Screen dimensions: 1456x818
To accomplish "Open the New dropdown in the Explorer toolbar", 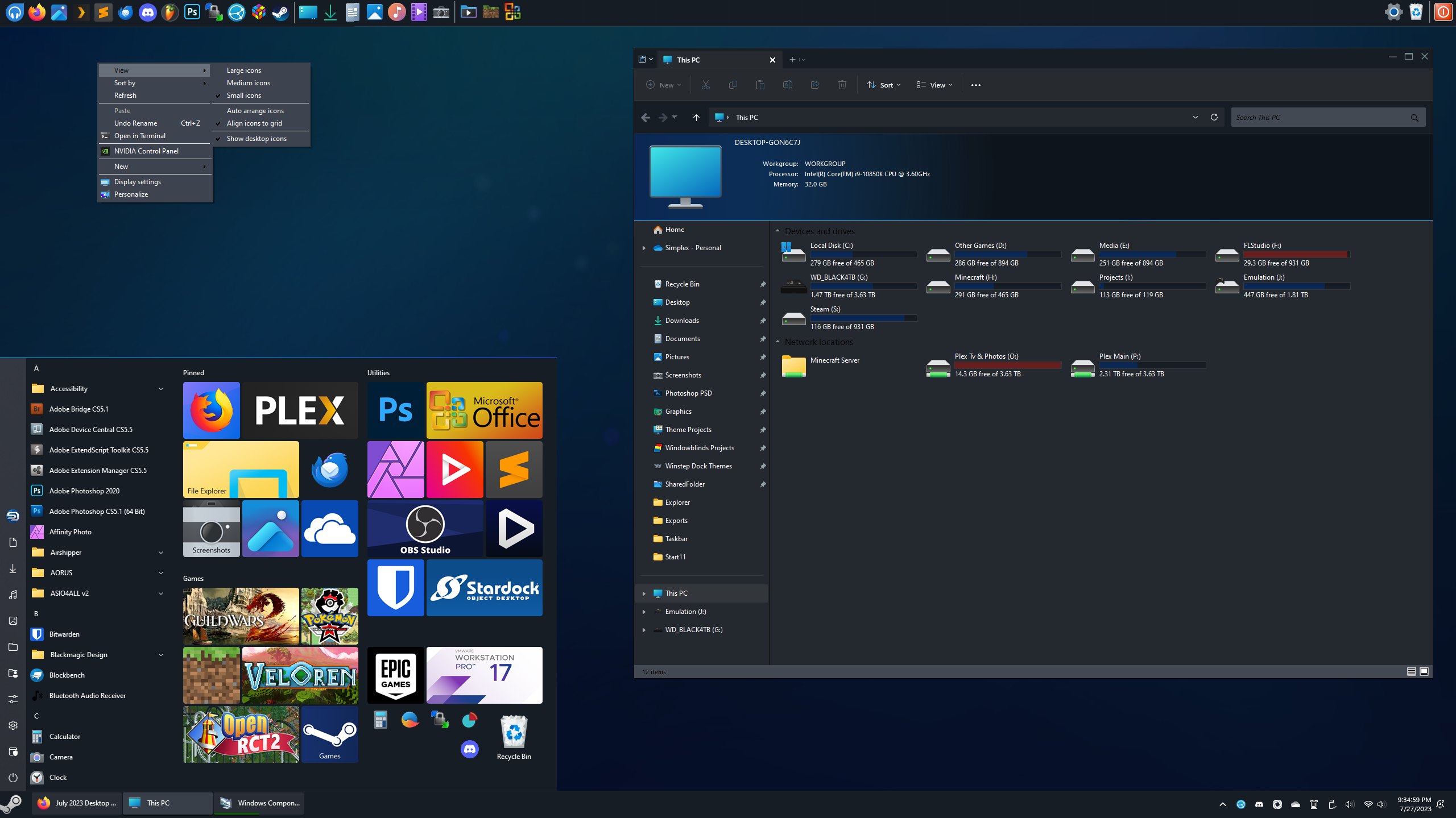I will [x=663, y=85].
